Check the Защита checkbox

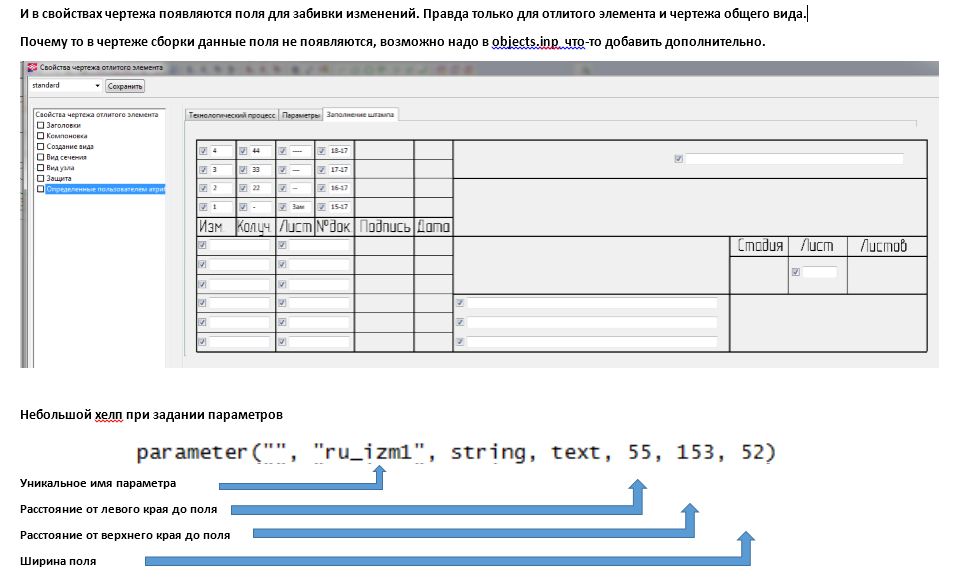coord(41,178)
